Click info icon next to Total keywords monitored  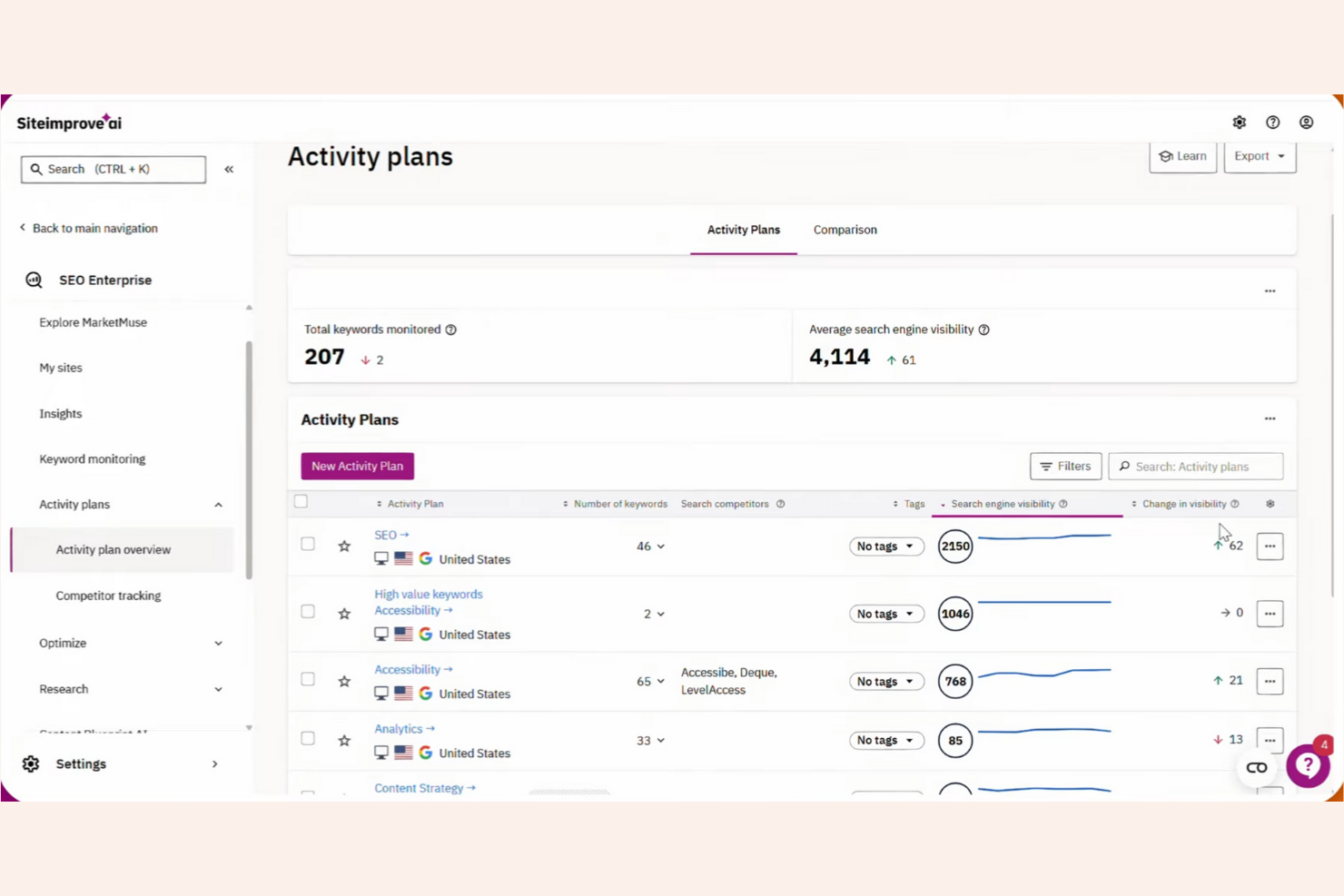[x=450, y=330]
